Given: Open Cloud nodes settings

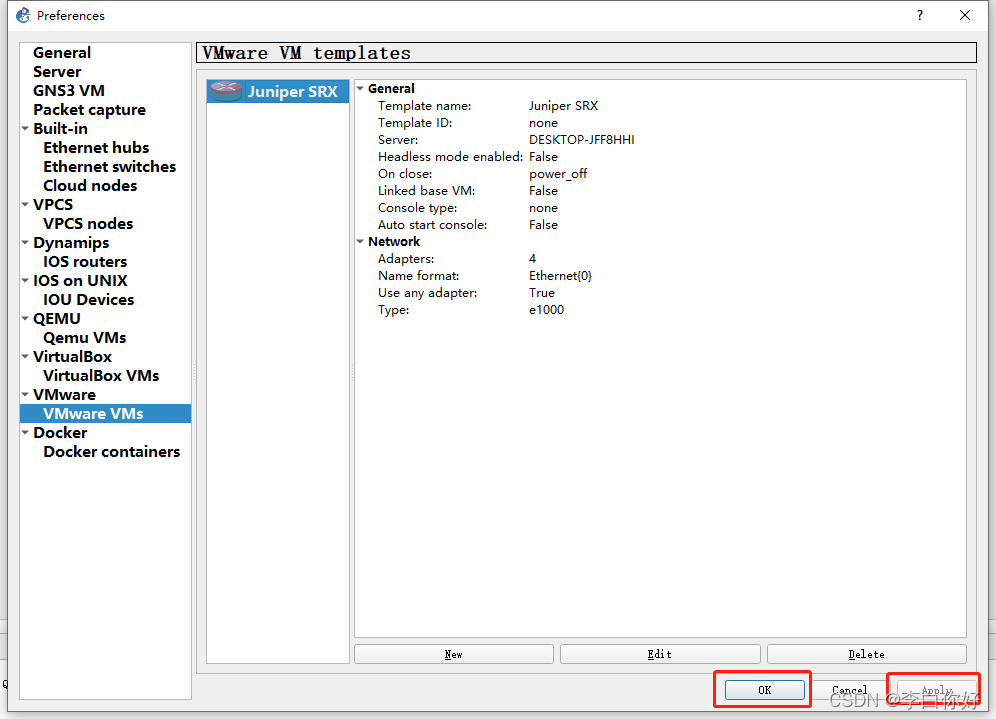Looking at the screenshot, I should (x=90, y=185).
